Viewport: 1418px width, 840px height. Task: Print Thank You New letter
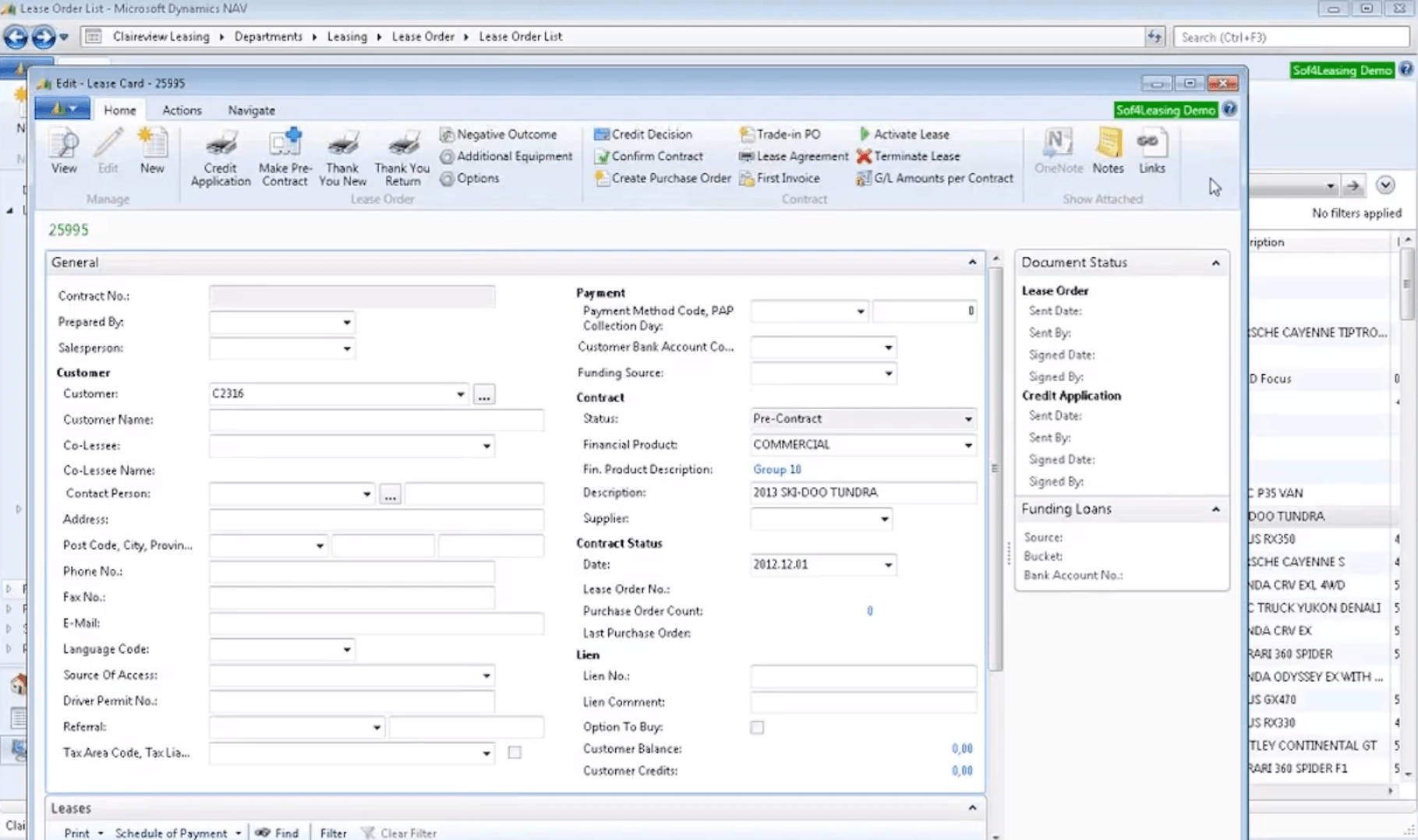tap(342, 158)
